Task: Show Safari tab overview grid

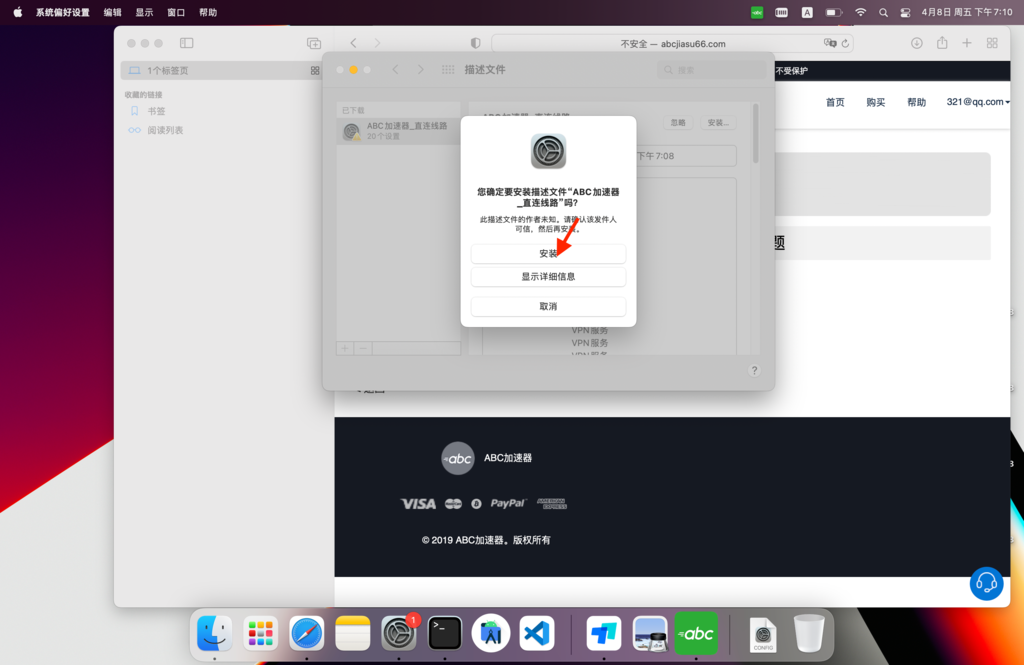Action: (x=992, y=43)
